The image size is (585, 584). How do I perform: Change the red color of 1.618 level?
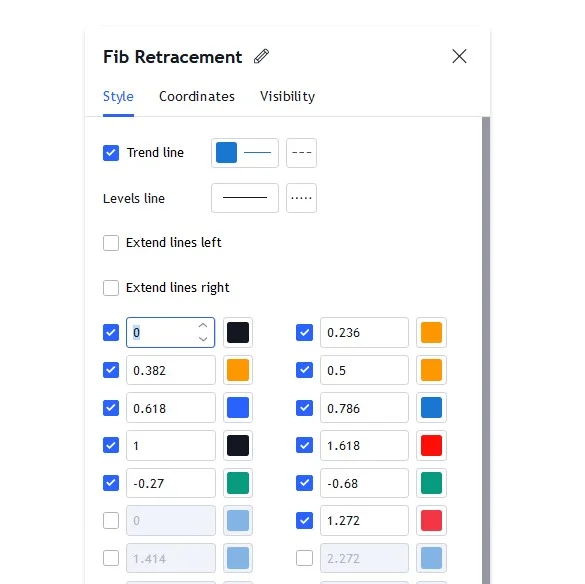[431, 446]
